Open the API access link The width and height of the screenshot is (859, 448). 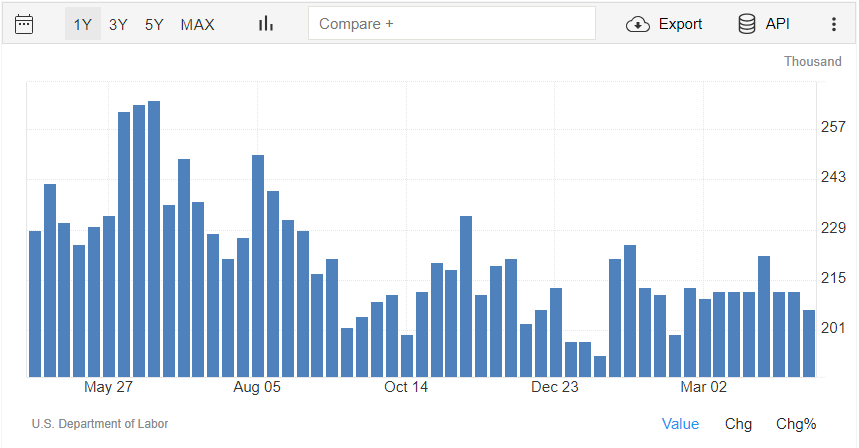point(777,24)
